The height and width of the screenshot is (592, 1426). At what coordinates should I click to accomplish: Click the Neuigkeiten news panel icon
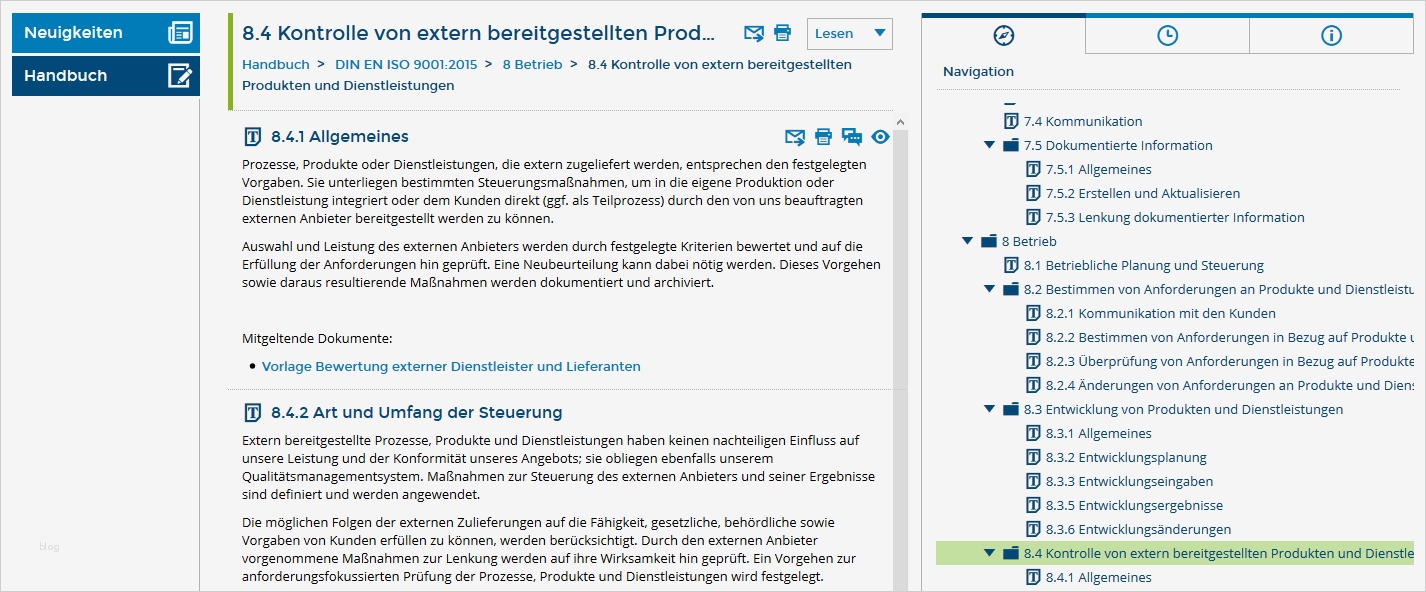(x=181, y=32)
